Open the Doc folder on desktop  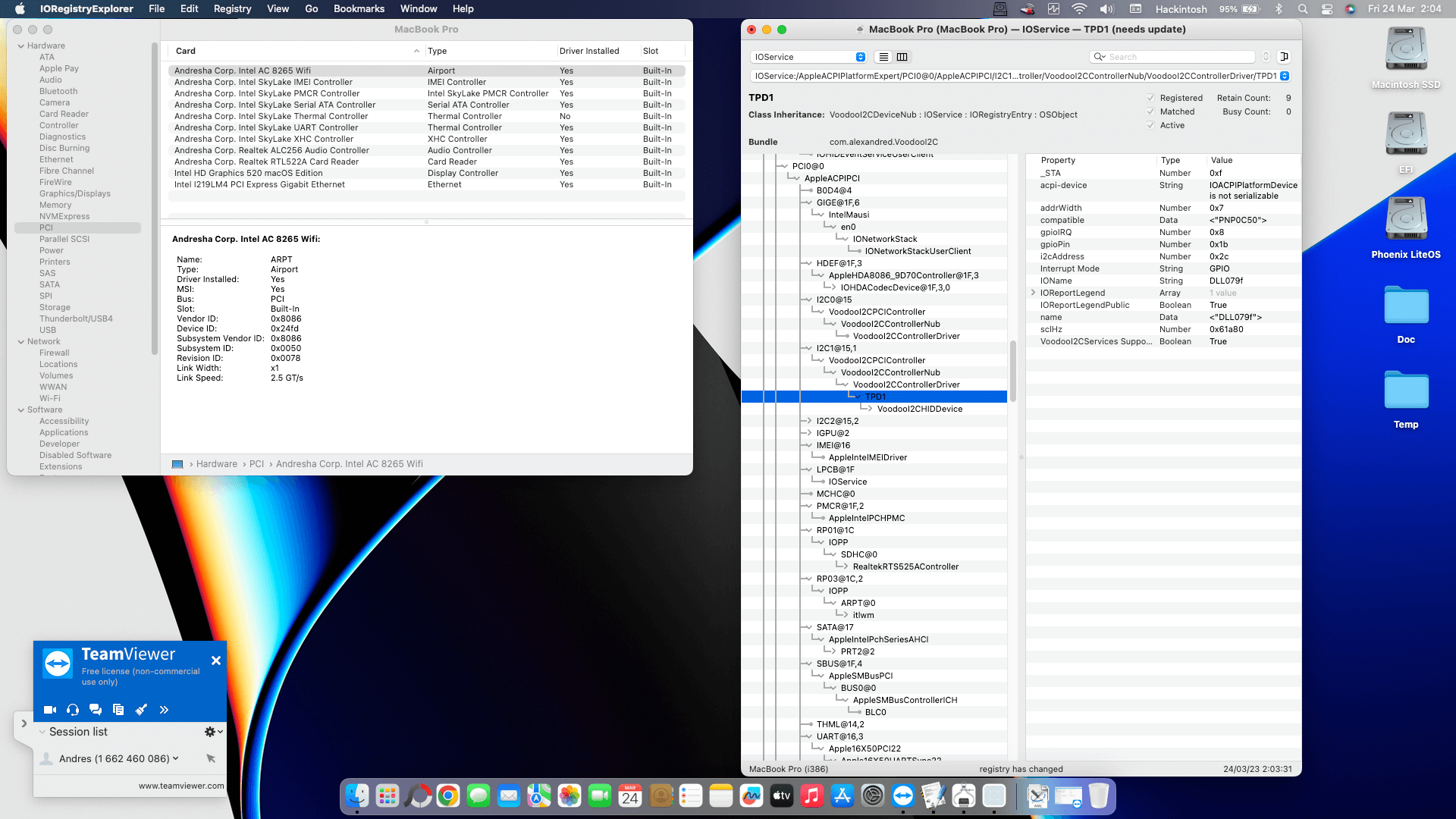(x=1406, y=306)
